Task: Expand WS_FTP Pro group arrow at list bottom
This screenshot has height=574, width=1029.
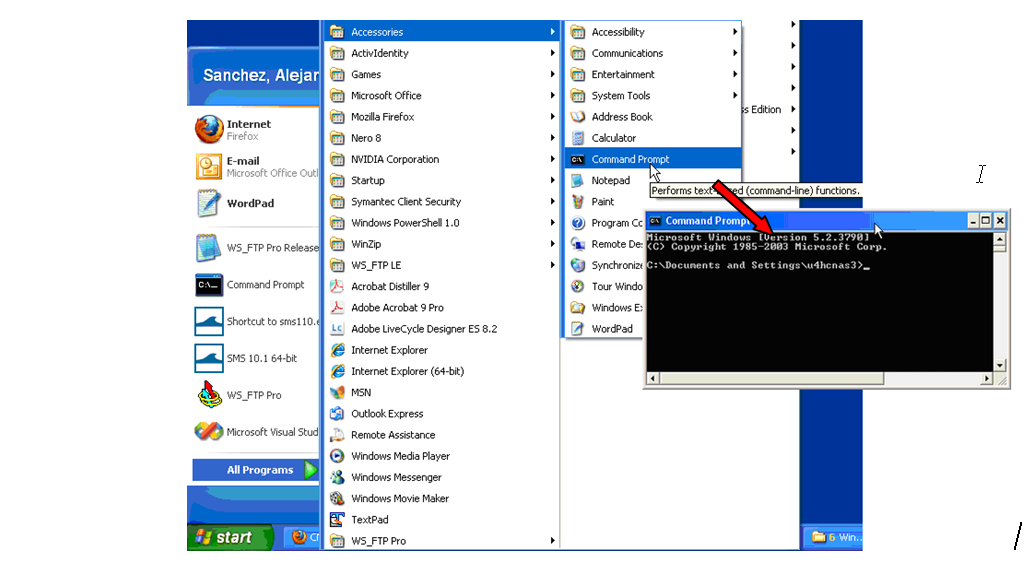Action: tap(553, 541)
